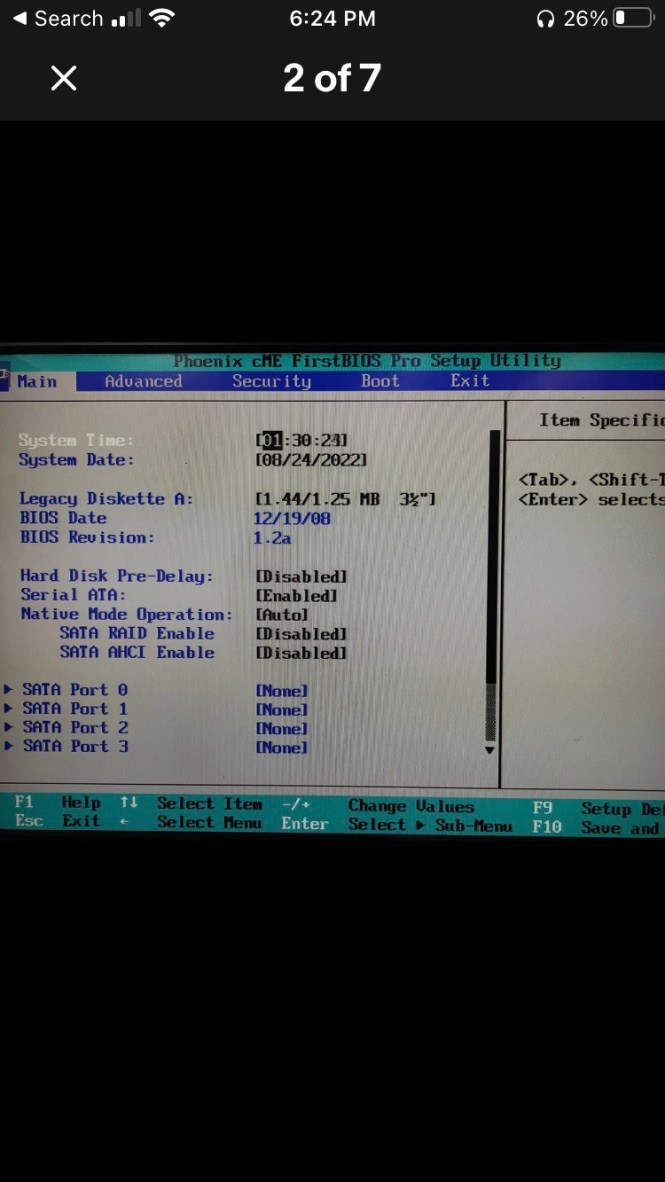Tap the Wi-Fi icon in status bar
665x1182 pixels.
click(161, 18)
